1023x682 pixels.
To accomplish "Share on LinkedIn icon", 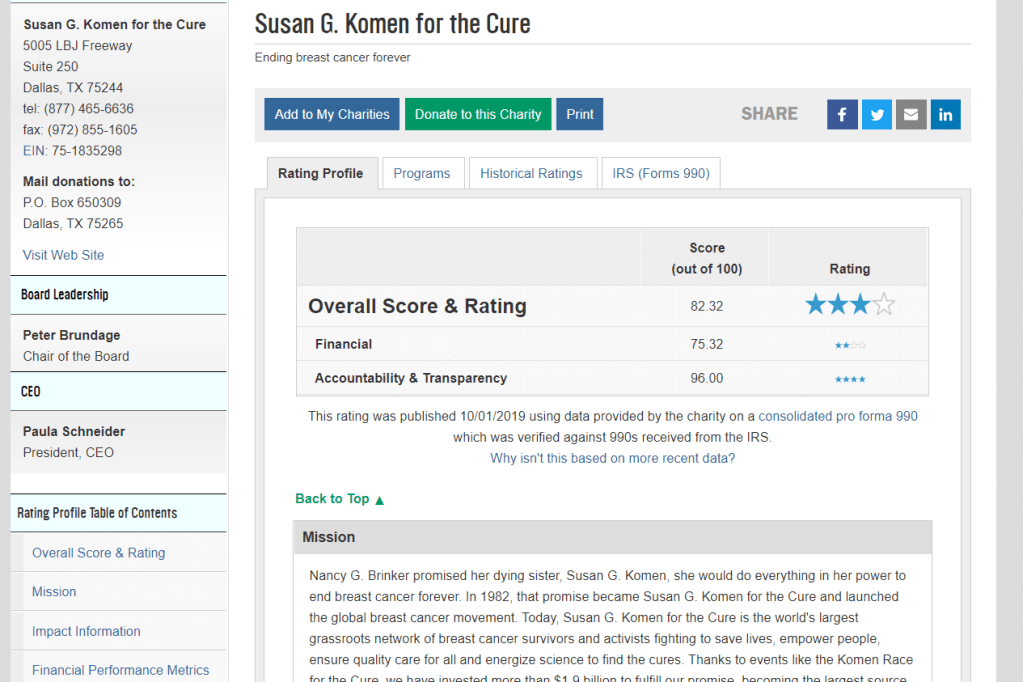I will (945, 114).
